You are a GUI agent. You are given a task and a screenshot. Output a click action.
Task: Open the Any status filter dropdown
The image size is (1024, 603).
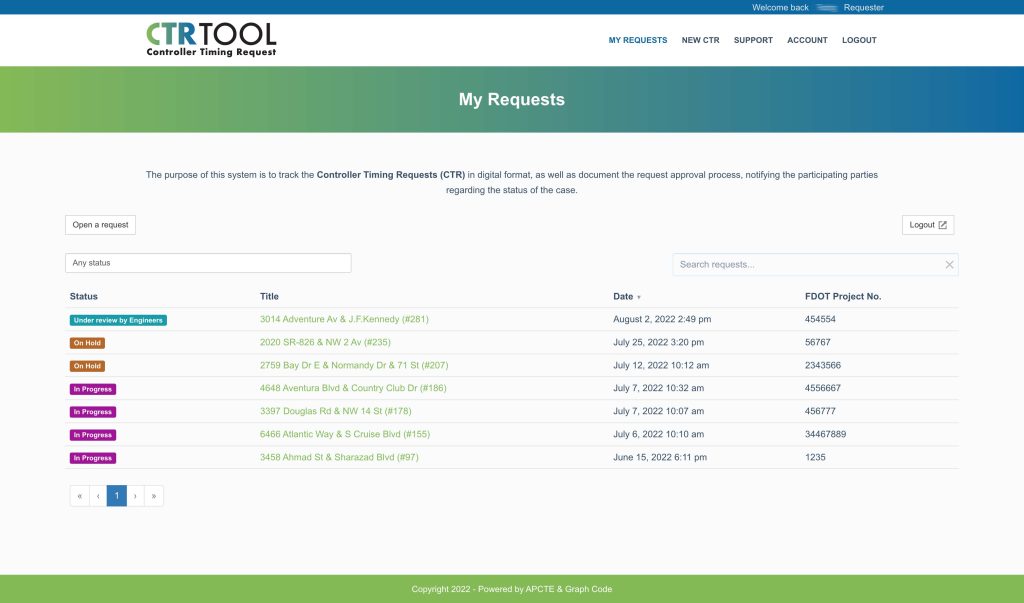[208, 262]
